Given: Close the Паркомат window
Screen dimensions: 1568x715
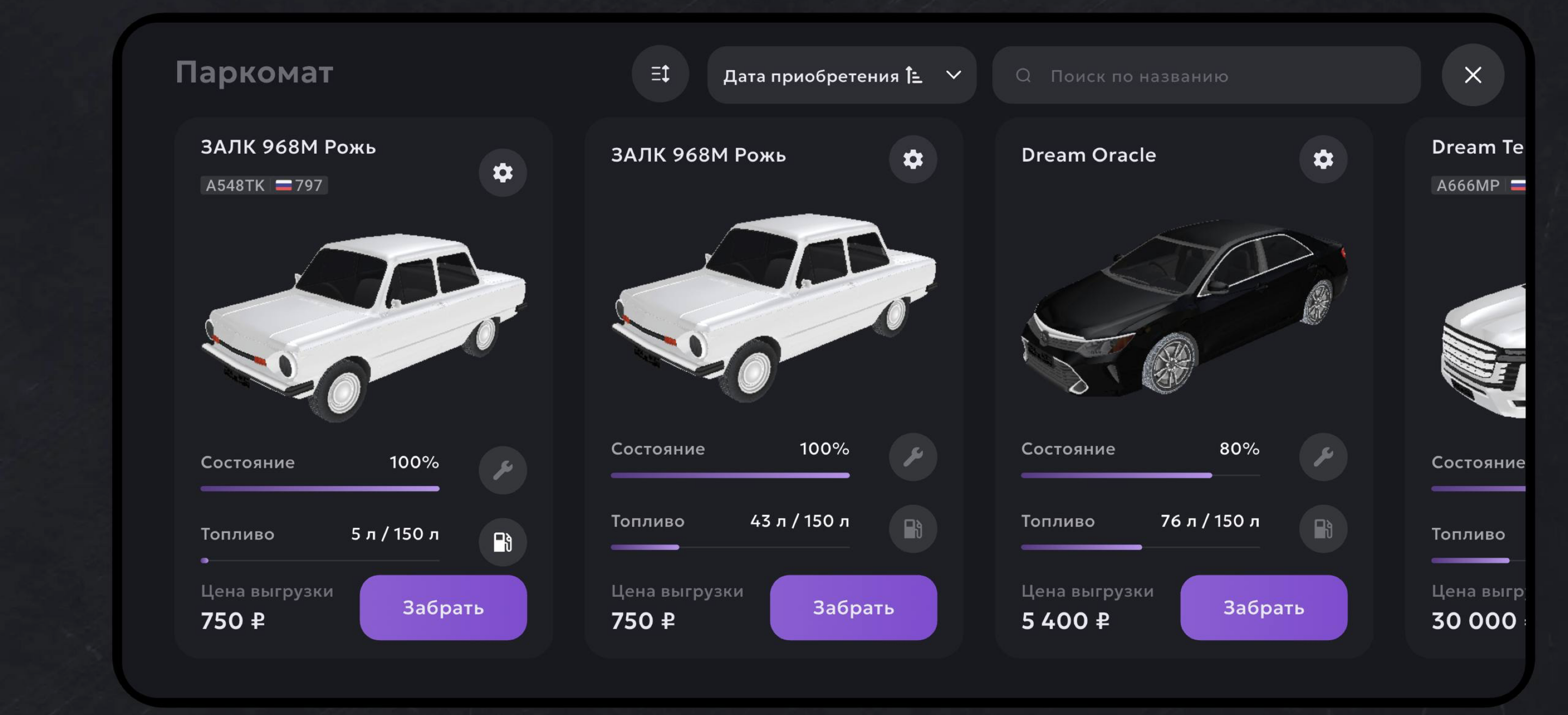Looking at the screenshot, I should [x=1472, y=75].
